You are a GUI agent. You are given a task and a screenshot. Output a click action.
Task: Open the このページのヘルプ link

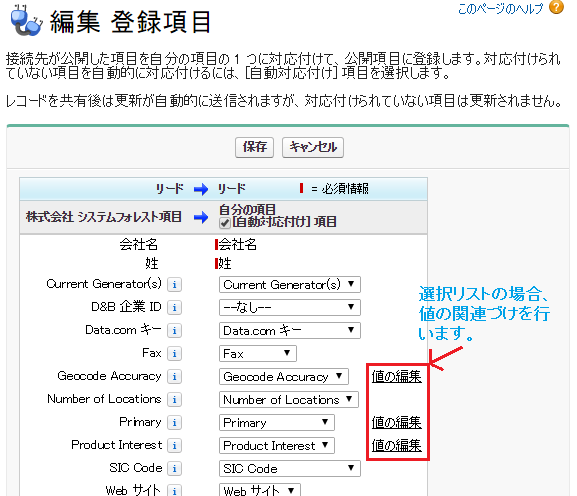coord(500,8)
